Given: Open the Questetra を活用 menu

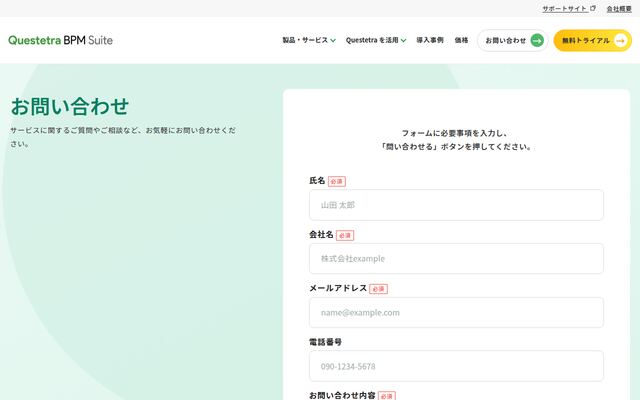Looking at the screenshot, I should tap(376, 40).
